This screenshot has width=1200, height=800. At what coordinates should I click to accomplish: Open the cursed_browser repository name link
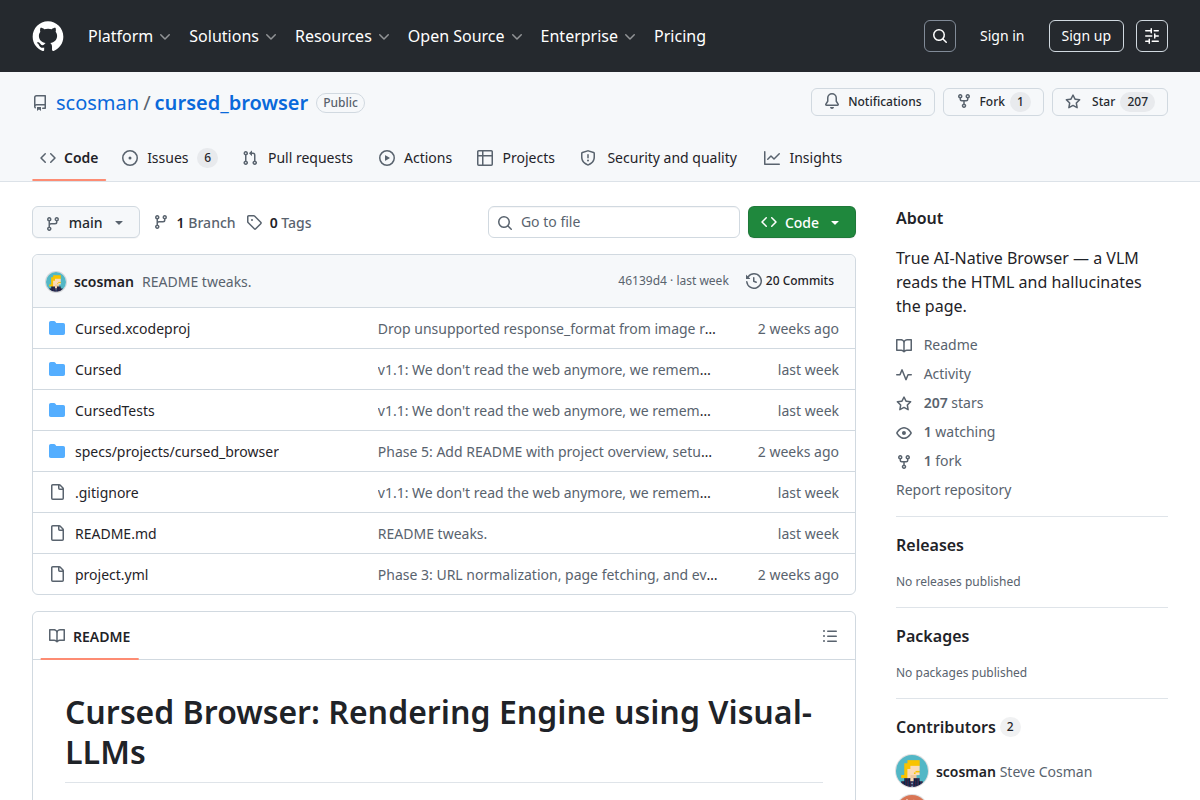[231, 102]
